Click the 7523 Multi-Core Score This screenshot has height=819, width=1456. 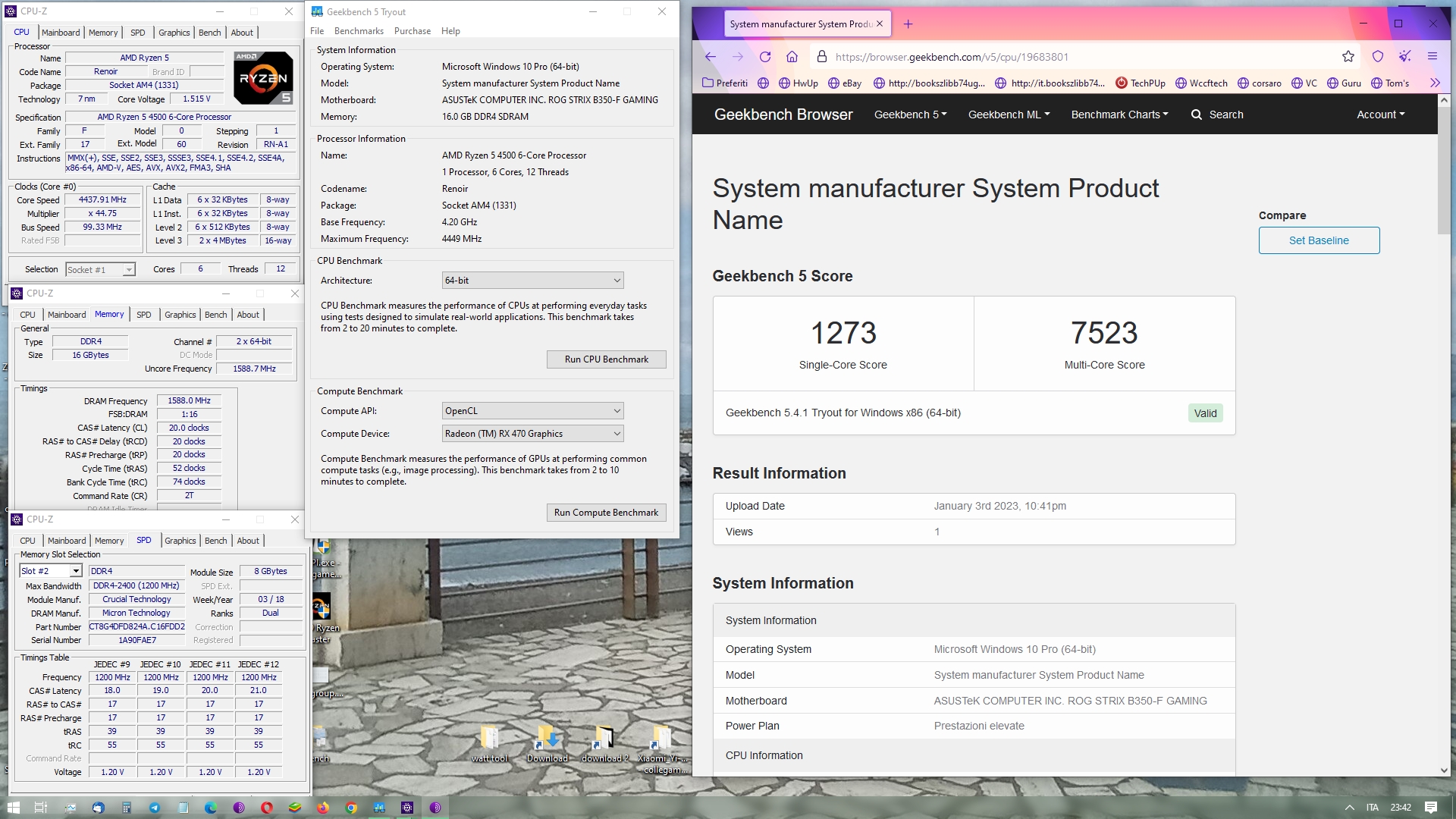click(1104, 333)
